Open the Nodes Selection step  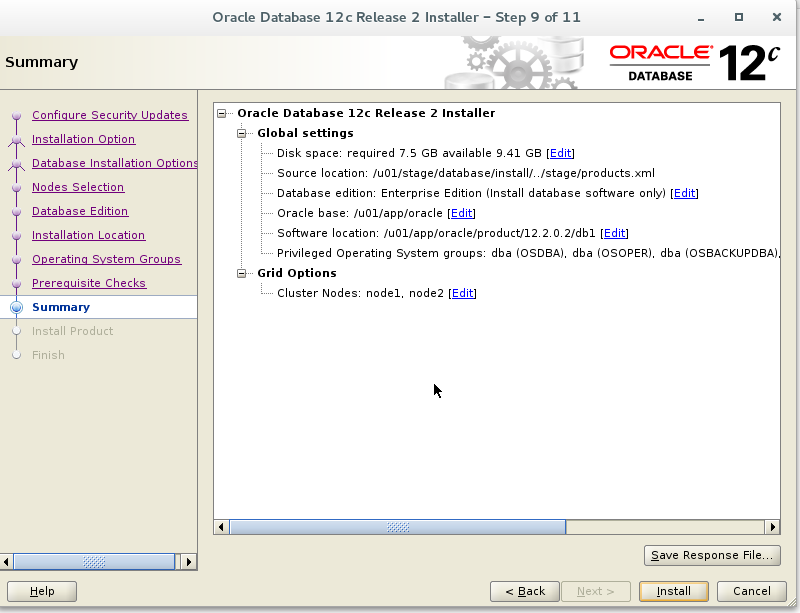[78, 187]
